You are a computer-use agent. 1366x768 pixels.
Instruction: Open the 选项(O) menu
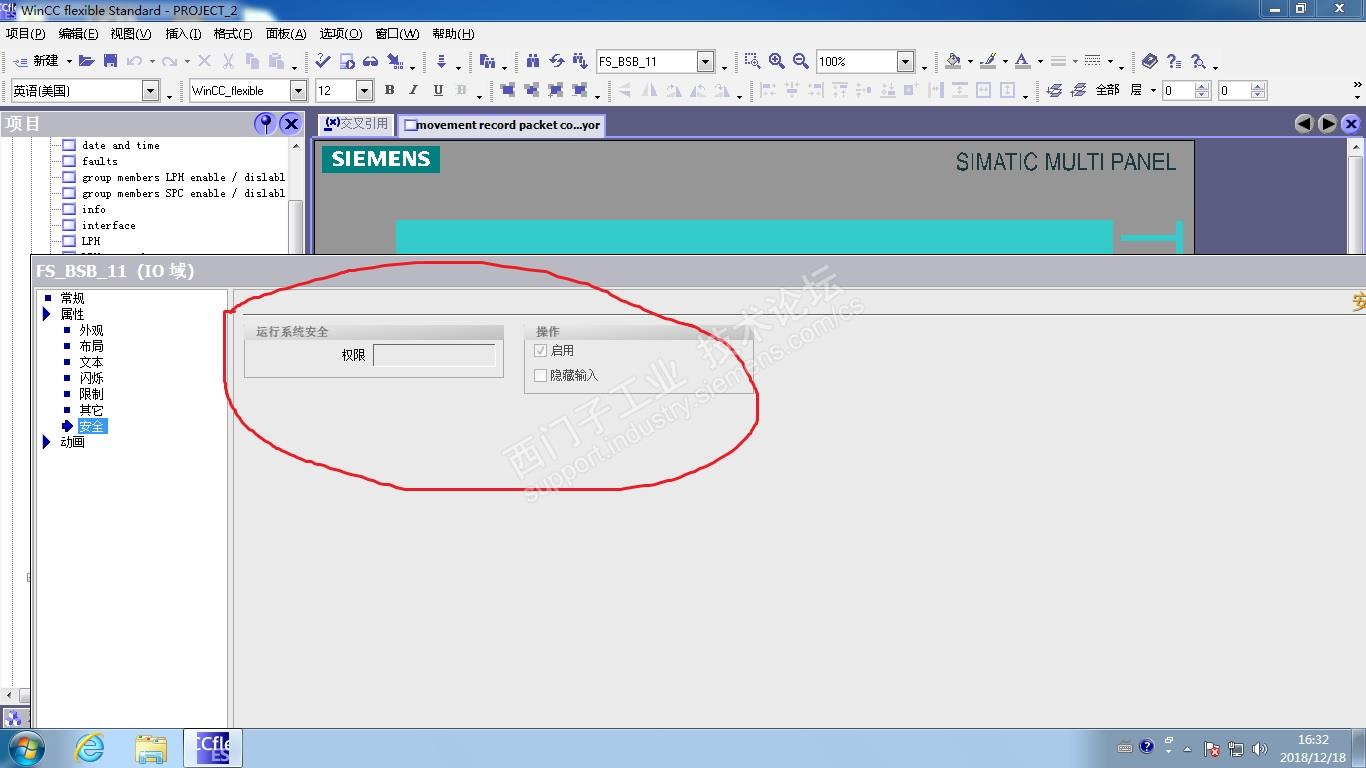click(341, 34)
